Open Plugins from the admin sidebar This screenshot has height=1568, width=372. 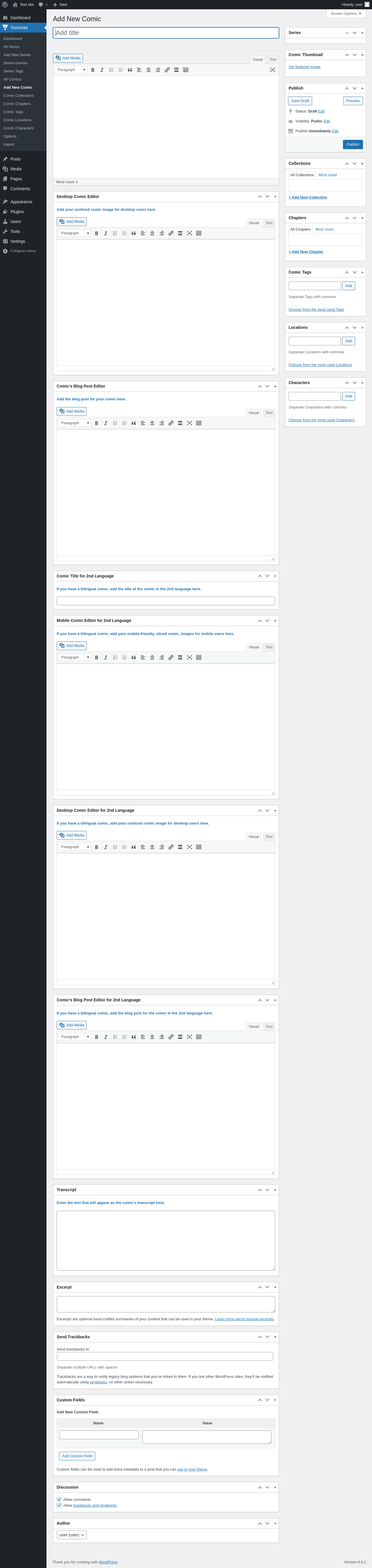[x=23, y=212]
